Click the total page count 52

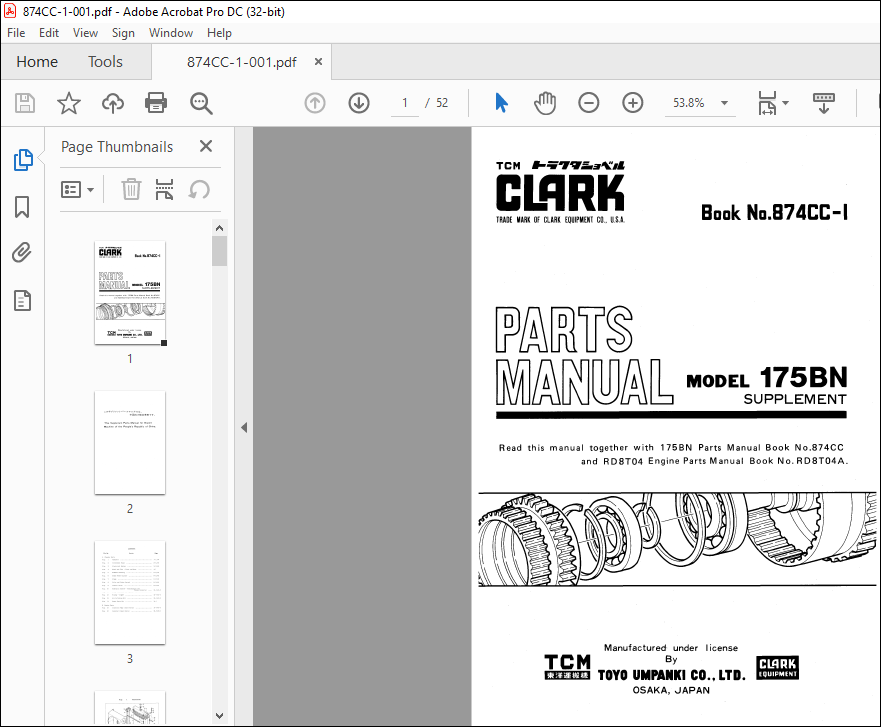point(442,103)
